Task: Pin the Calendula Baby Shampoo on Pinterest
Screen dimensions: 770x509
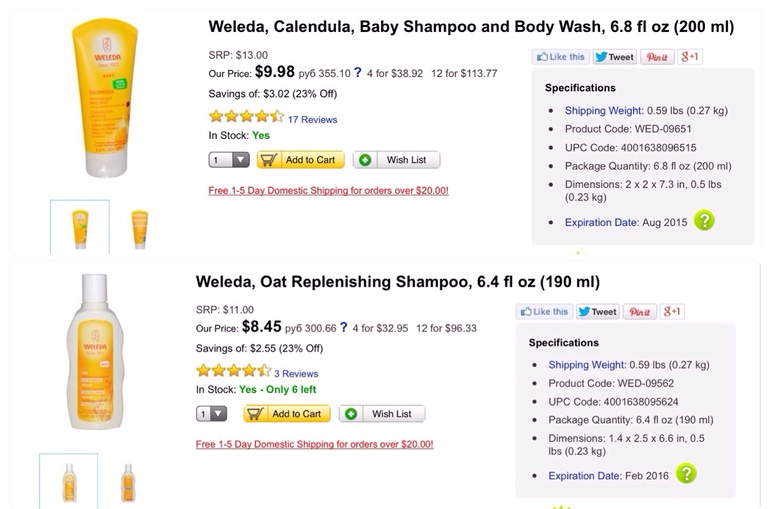Action: point(657,57)
